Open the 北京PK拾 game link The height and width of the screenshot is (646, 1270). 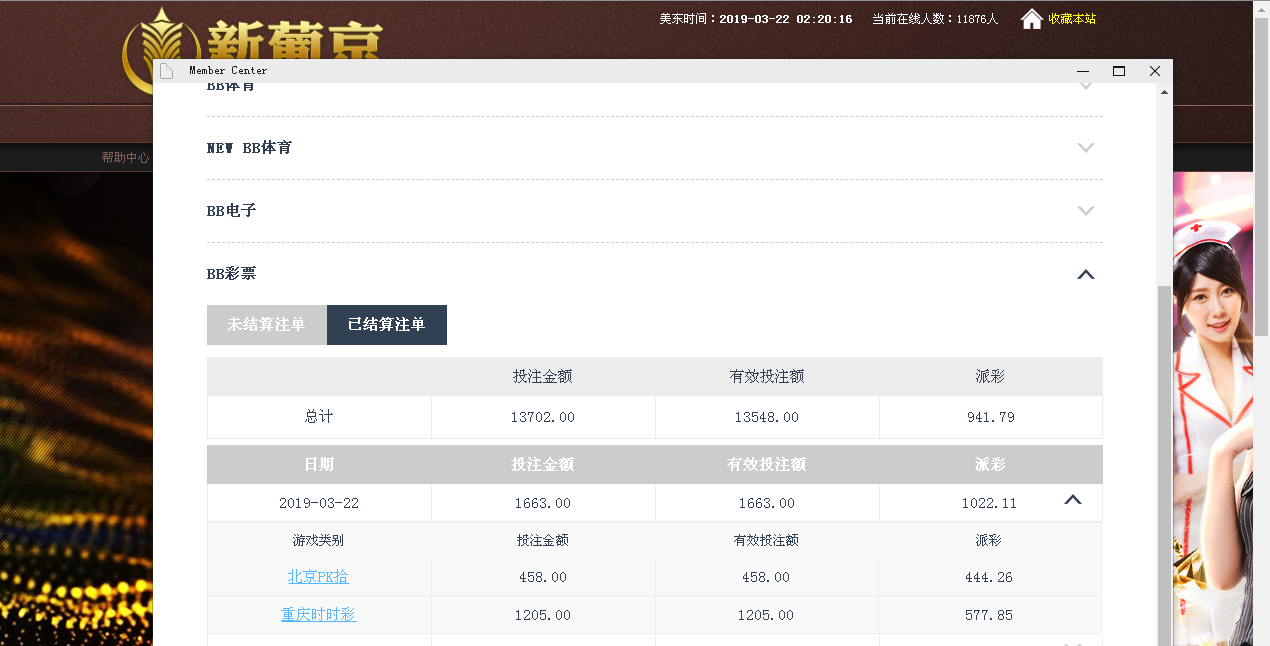coord(318,577)
